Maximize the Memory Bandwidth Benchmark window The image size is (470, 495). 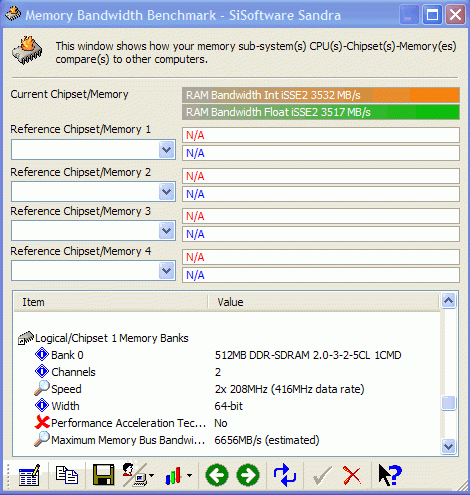[x=432, y=15]
